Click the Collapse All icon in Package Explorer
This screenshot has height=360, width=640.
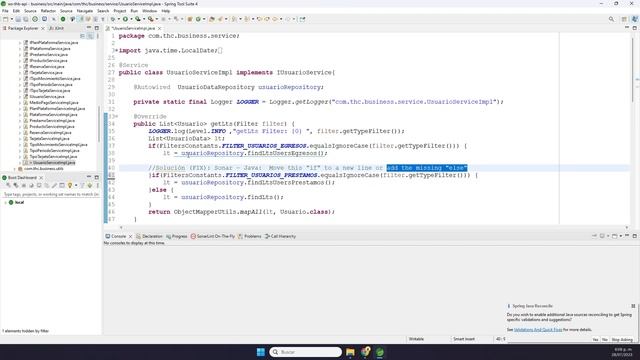coord(82,36)
